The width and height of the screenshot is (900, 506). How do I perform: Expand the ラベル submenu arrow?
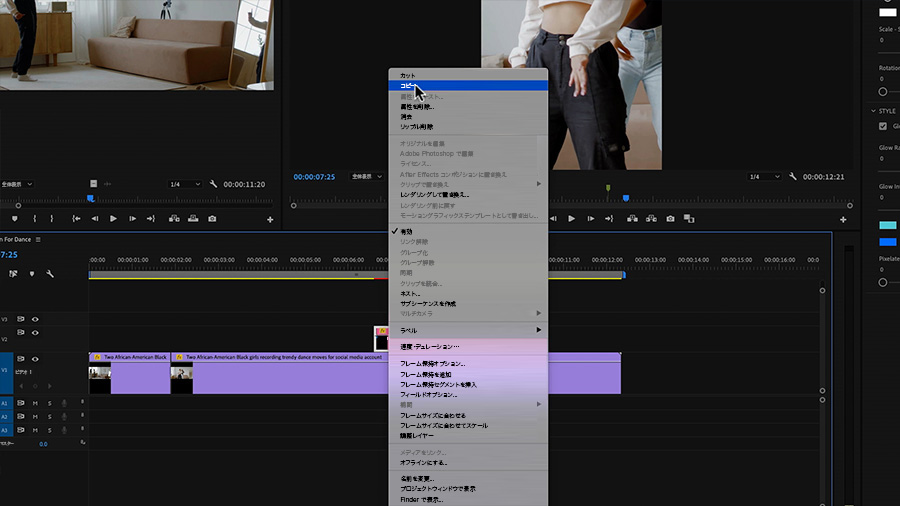click(x=538, y=330)
